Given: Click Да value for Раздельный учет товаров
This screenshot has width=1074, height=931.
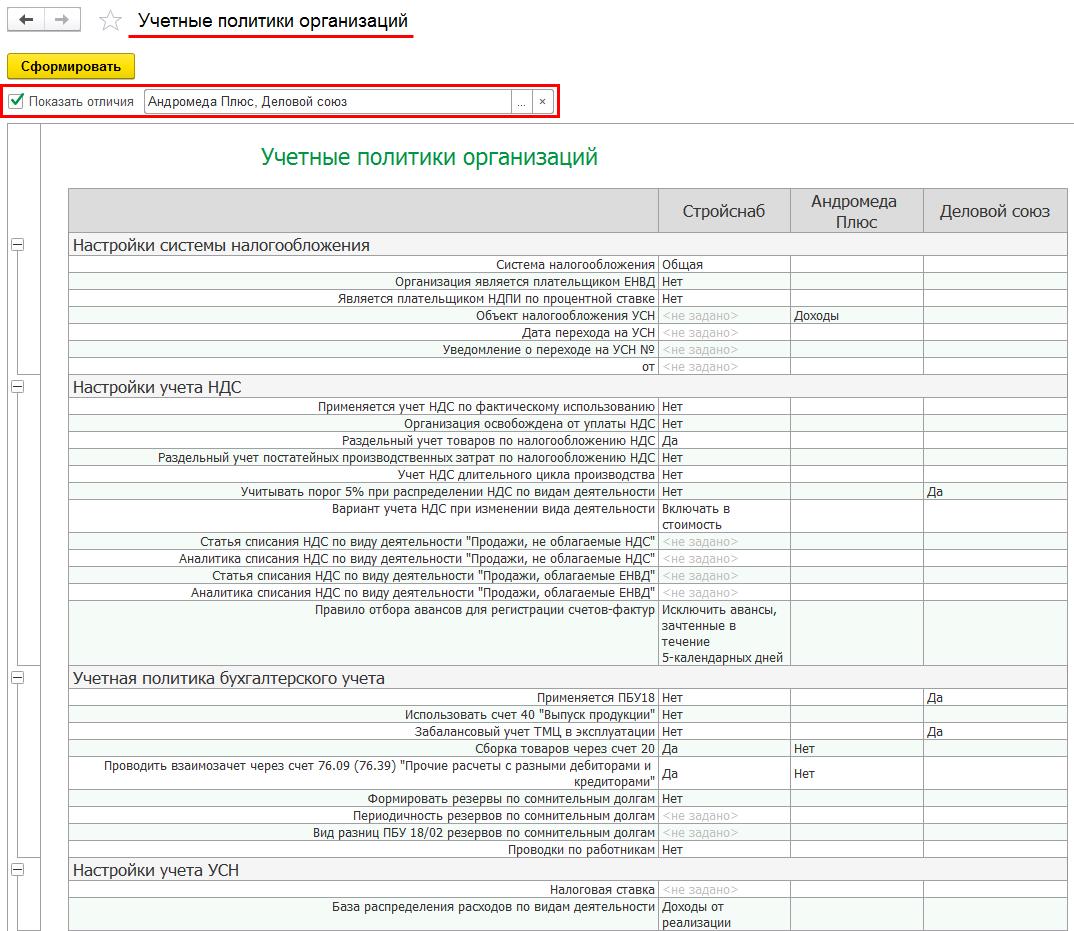Looking at the screenshot, I should (724, 441).
